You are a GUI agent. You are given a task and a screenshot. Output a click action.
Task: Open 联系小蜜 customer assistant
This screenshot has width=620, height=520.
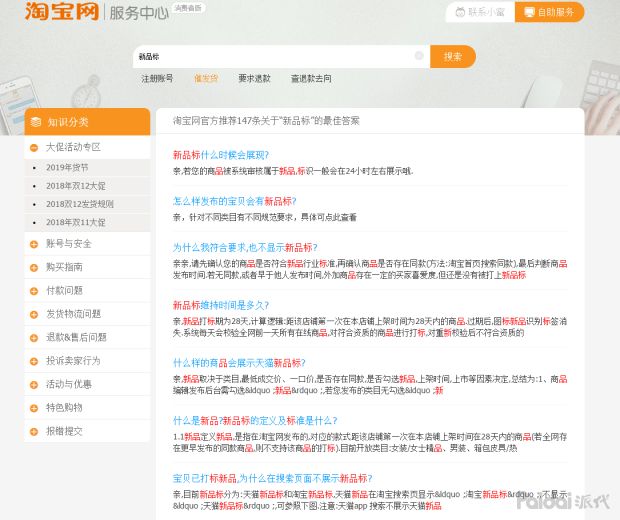coord(480,12)
